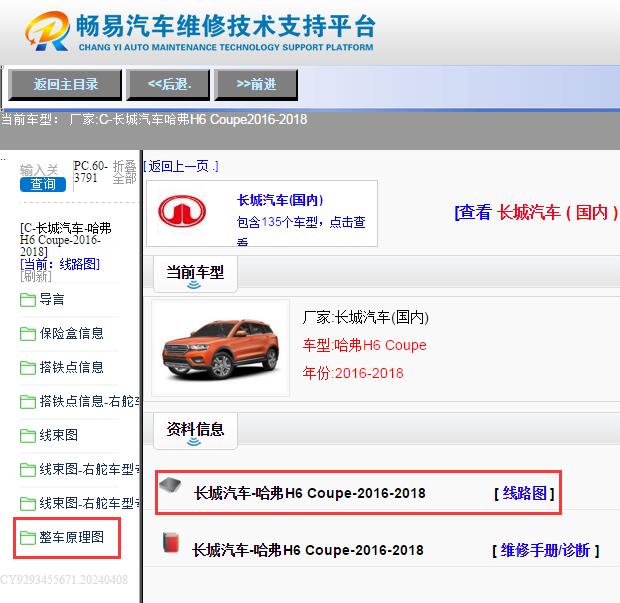
Task: Open the 返回上一页 link
Action: point(181,166)
